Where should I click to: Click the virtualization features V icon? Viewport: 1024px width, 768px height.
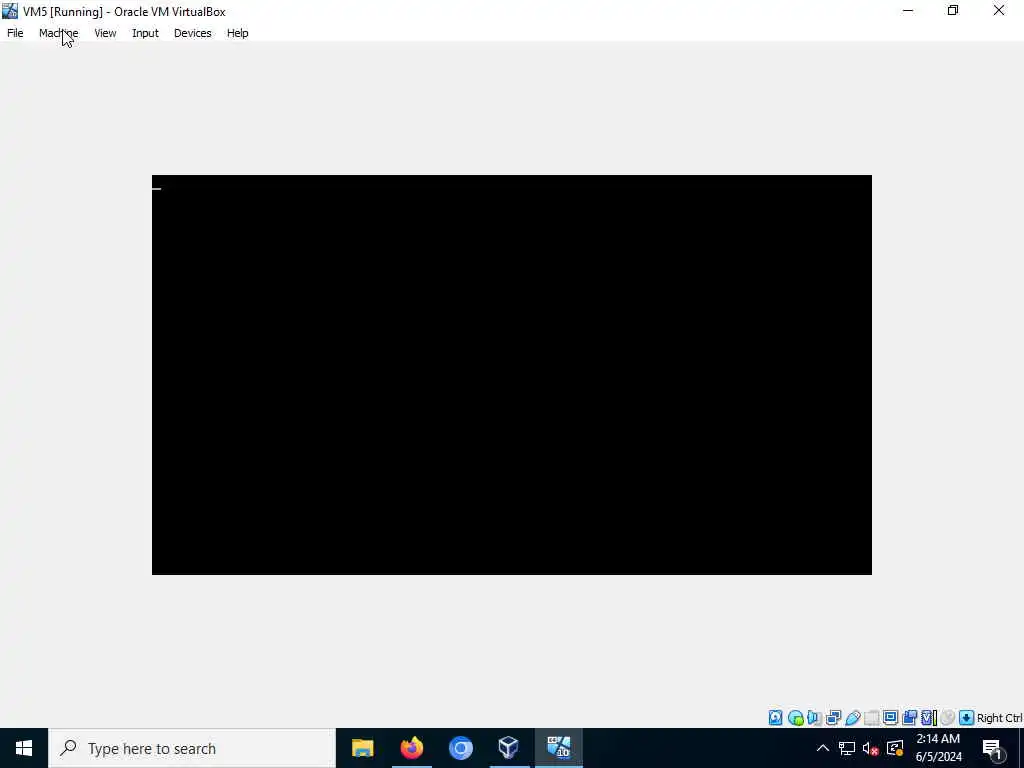pos(929,718)
